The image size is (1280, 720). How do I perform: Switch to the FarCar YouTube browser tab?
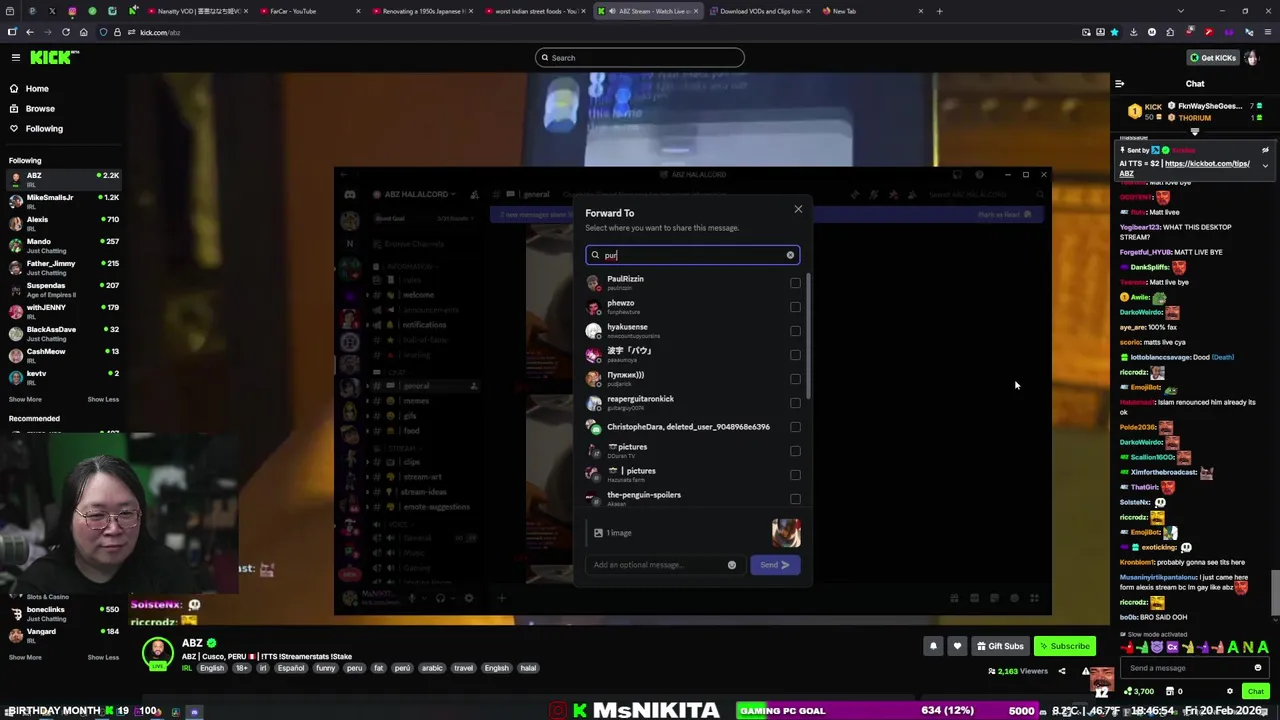308,11
